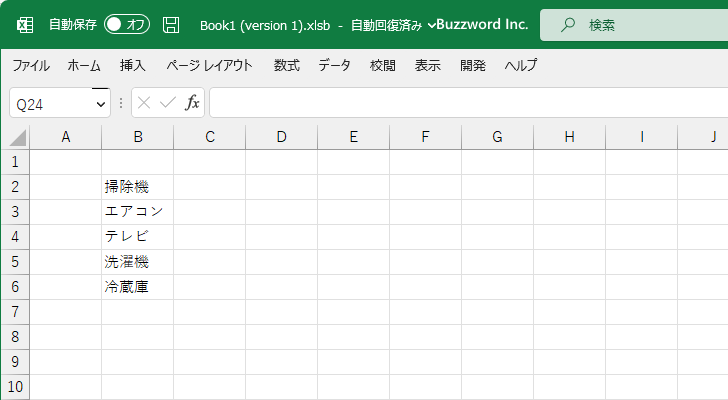Click cell B3 containing エアコン
This screenshot has height=400, width=728.
(x=137, y=212)
